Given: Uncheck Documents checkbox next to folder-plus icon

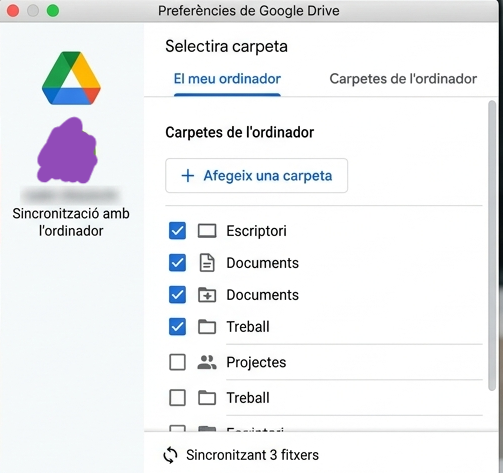Looking at the screenshot, I should click(177, 295).
